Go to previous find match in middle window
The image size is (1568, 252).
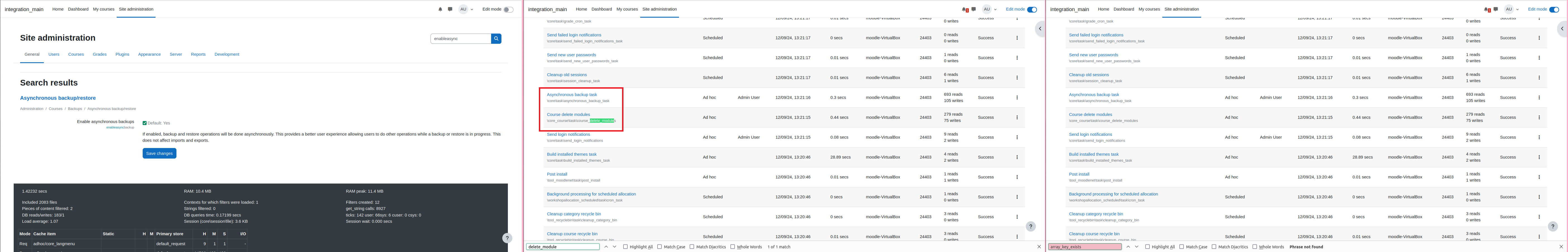tap(606, 246)
